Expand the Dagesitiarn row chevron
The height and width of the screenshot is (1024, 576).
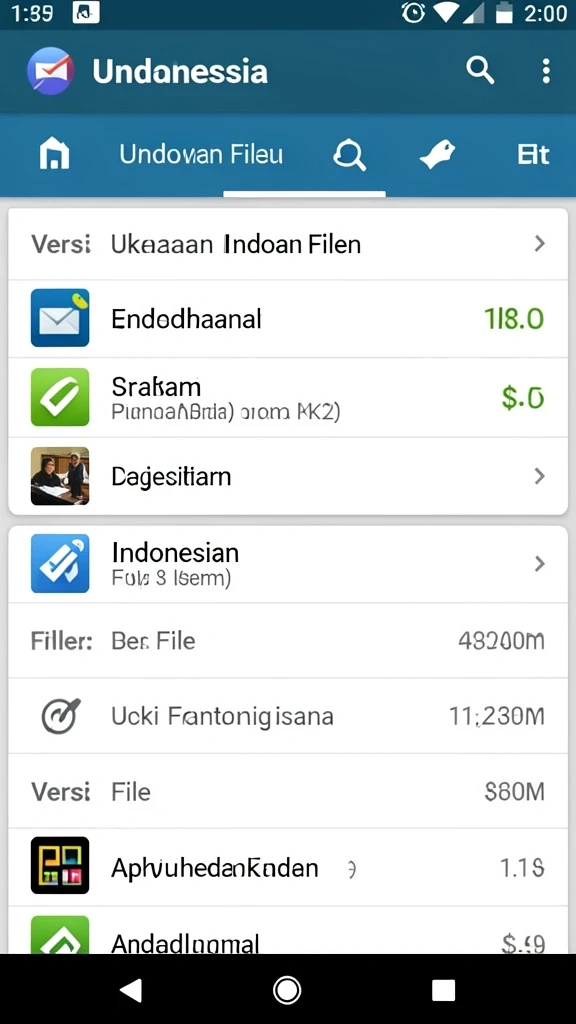coord(539,477)
